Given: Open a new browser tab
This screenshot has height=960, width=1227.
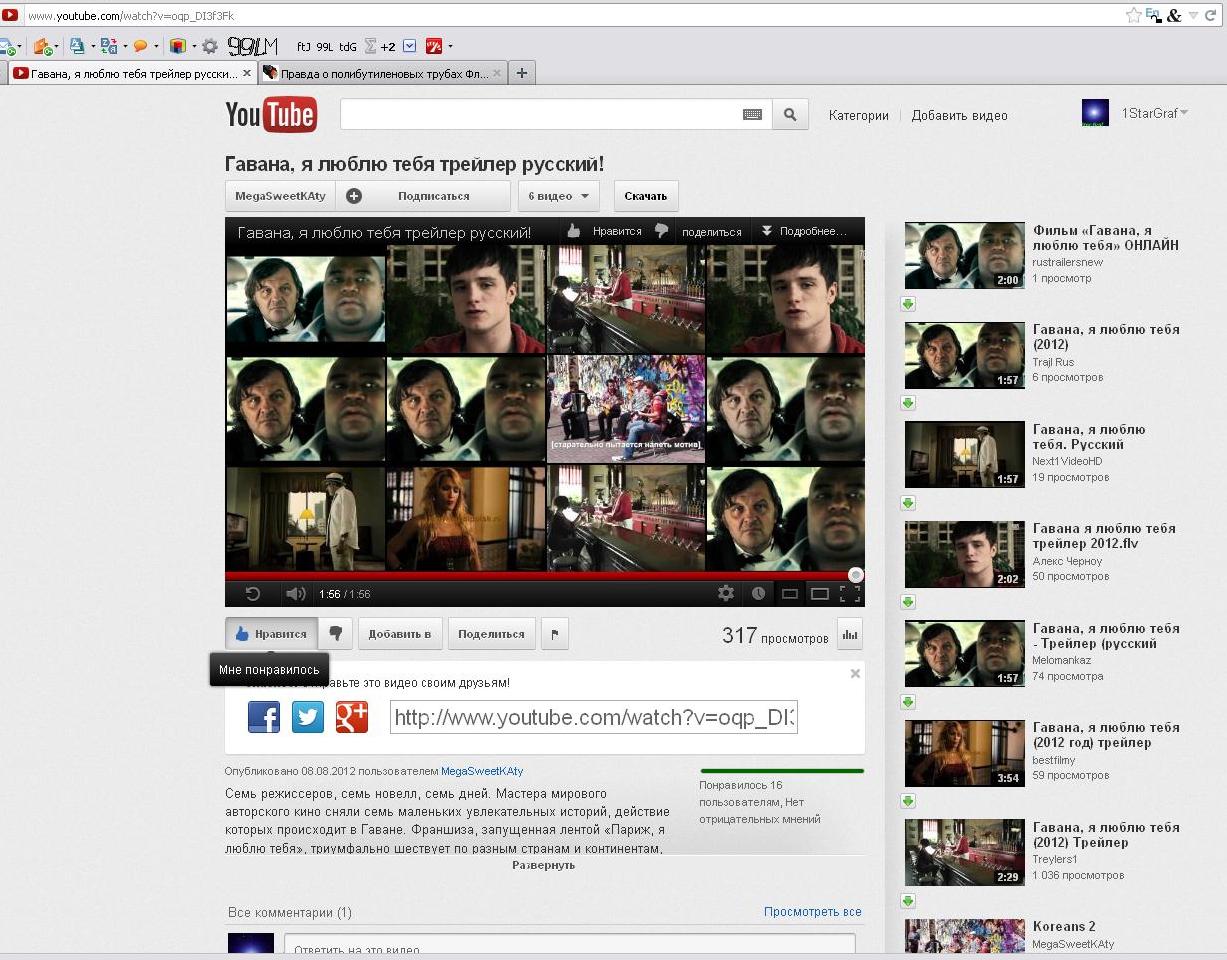Looking at the screenshot, I should (521, 73).
